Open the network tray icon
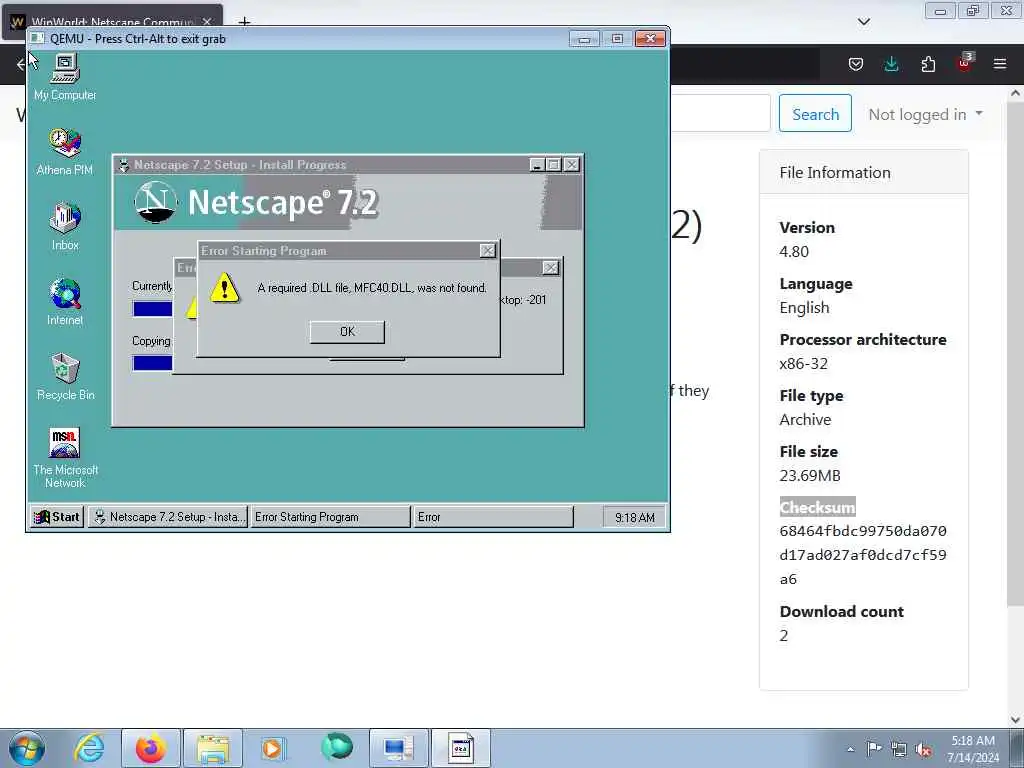Image resolution: width=1024 pixels, height=768 pixels. 899,750
